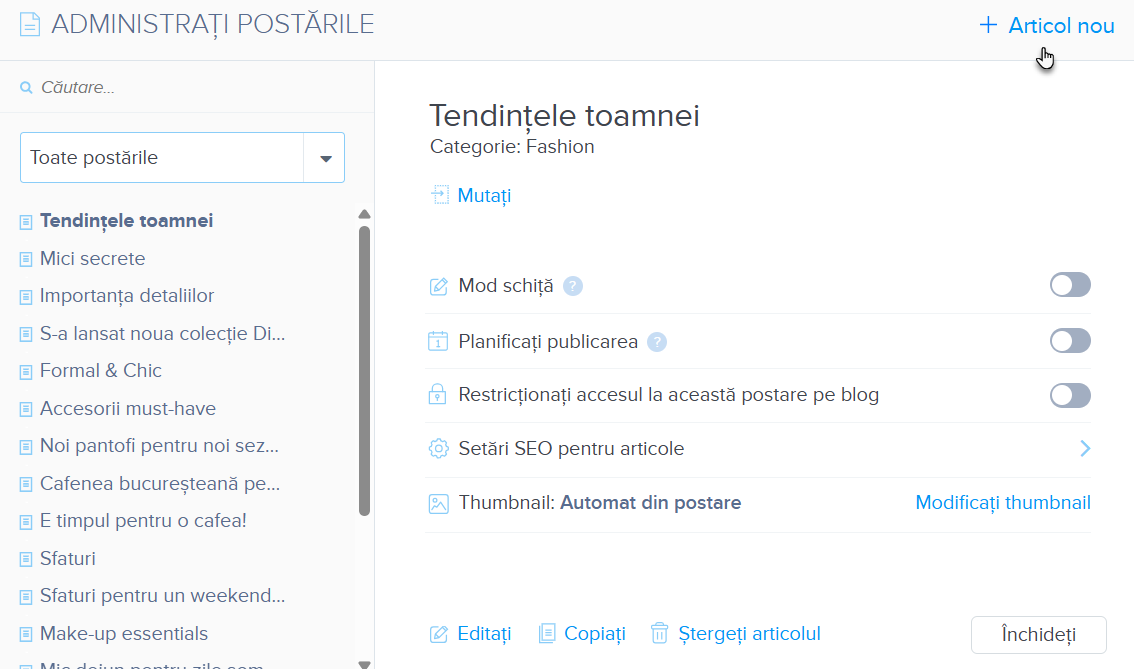Click the pencil icon next to Editați
Screen dimensions: 1134x669
pos(438,634)
